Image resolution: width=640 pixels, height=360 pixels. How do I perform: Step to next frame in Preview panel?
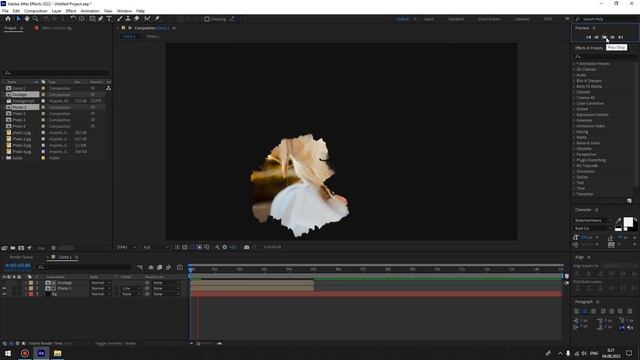point(613,37)
